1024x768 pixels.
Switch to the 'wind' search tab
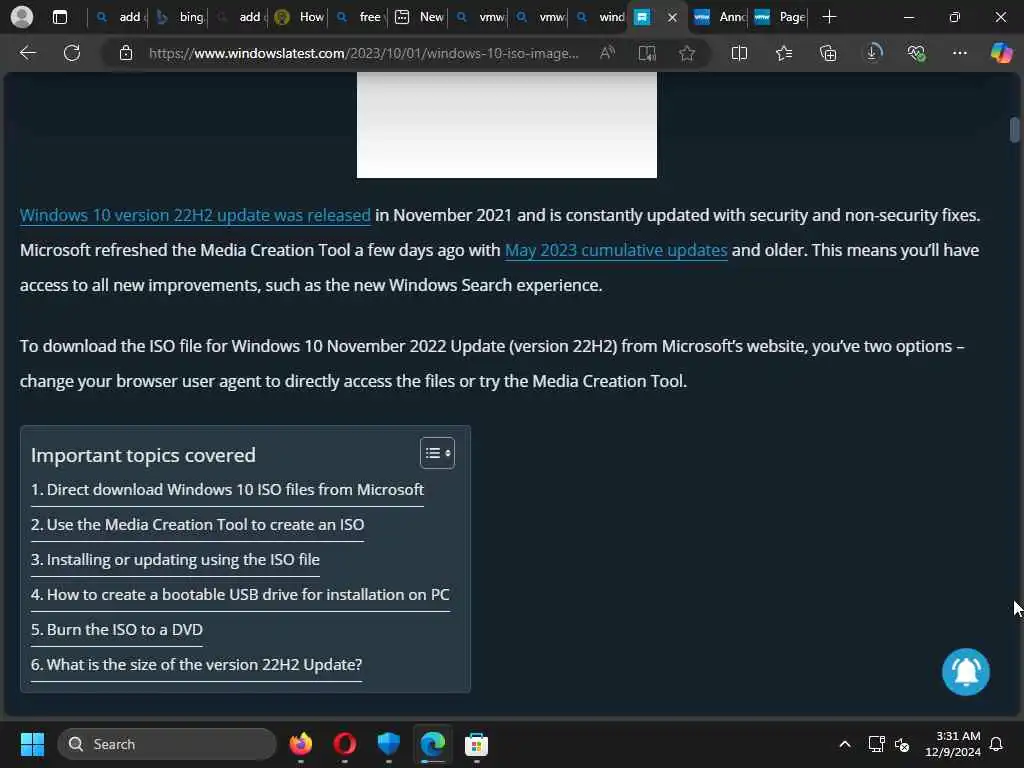600,17
